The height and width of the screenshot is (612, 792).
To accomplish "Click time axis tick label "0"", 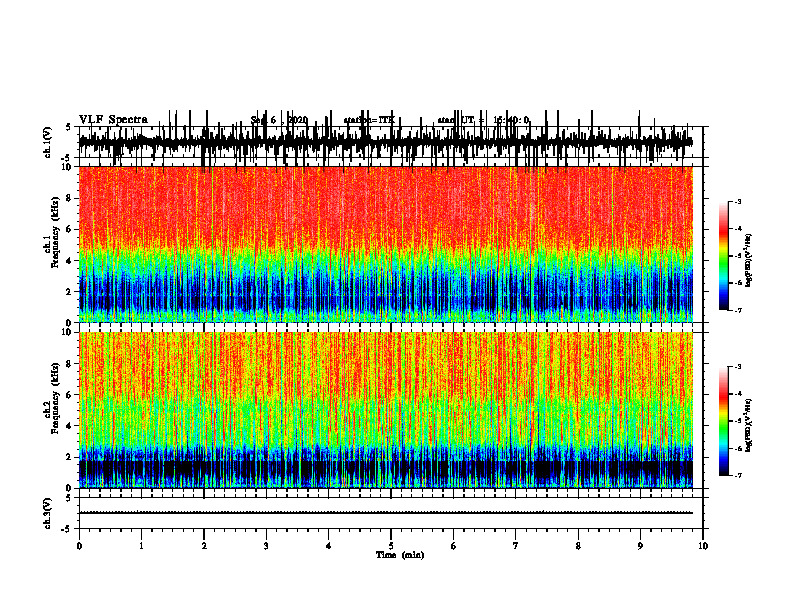I will [x=79, y=546].
